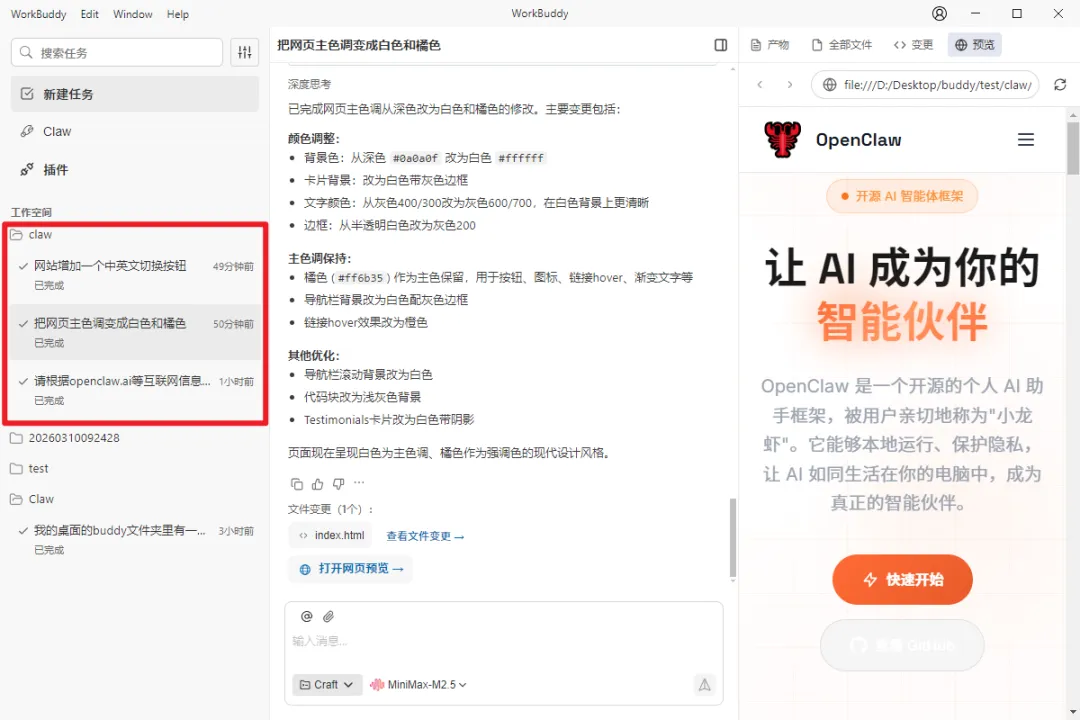
Task: Click the 新建任务 button
Action: point(135,94)
